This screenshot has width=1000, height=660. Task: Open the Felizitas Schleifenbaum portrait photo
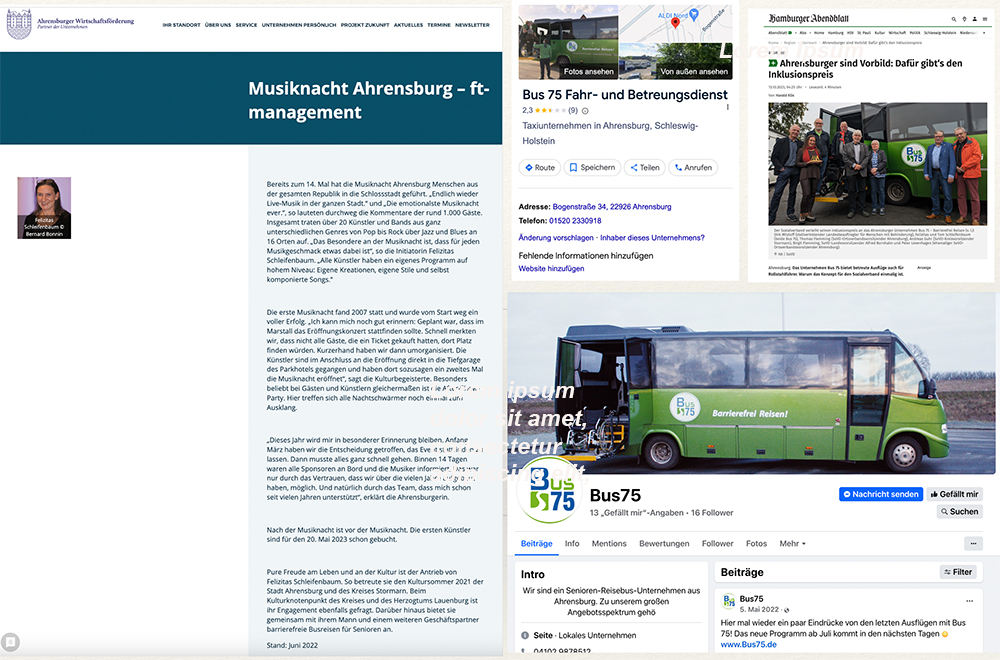pyautogui.click(x=44, y=208)
